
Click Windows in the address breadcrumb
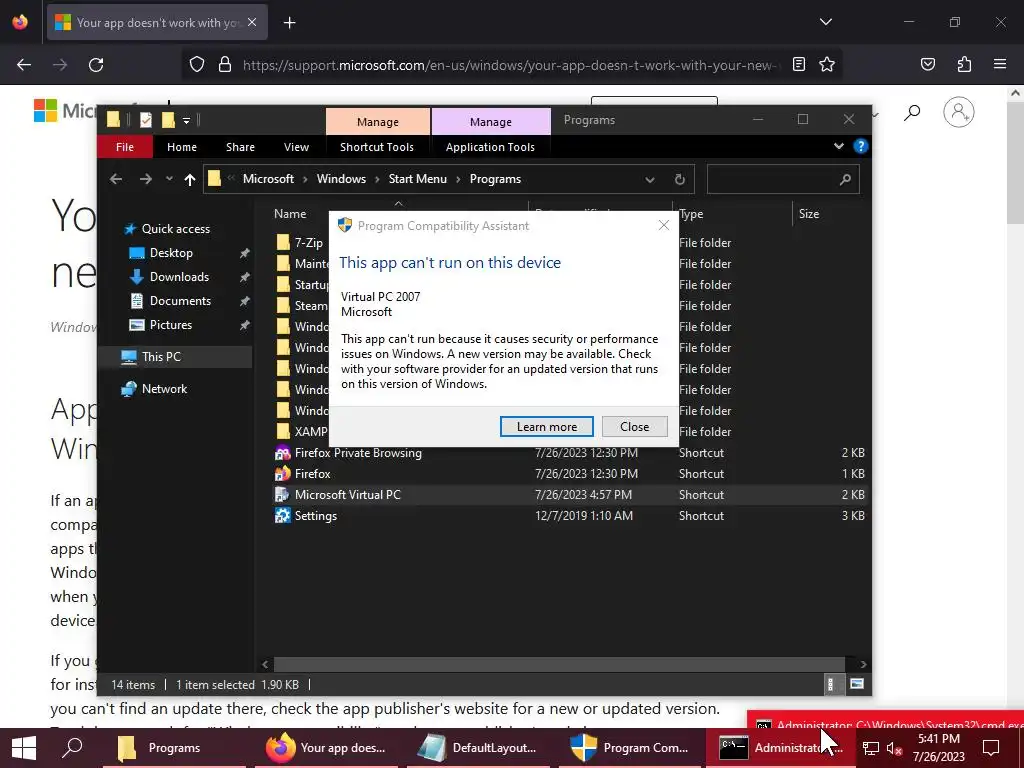(x=341, y=179)
